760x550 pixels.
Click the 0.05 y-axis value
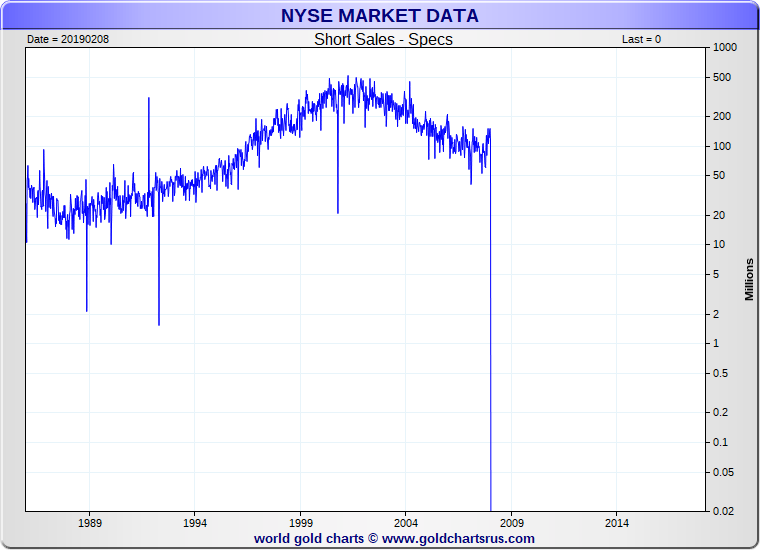(x=723, y=472)
